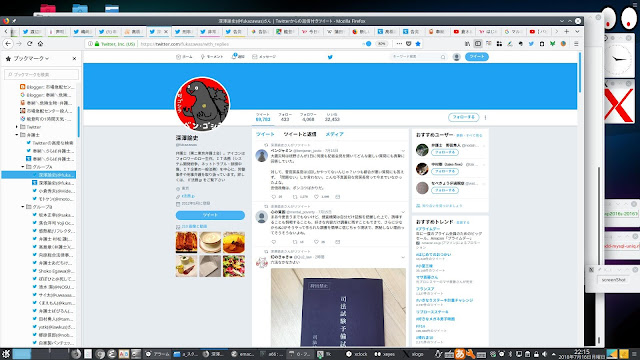The width and height of the screenshot is (640, 360).
Task: Click the blue bookmark star icon
Action: pyautogui.click(x=418, y=44)
